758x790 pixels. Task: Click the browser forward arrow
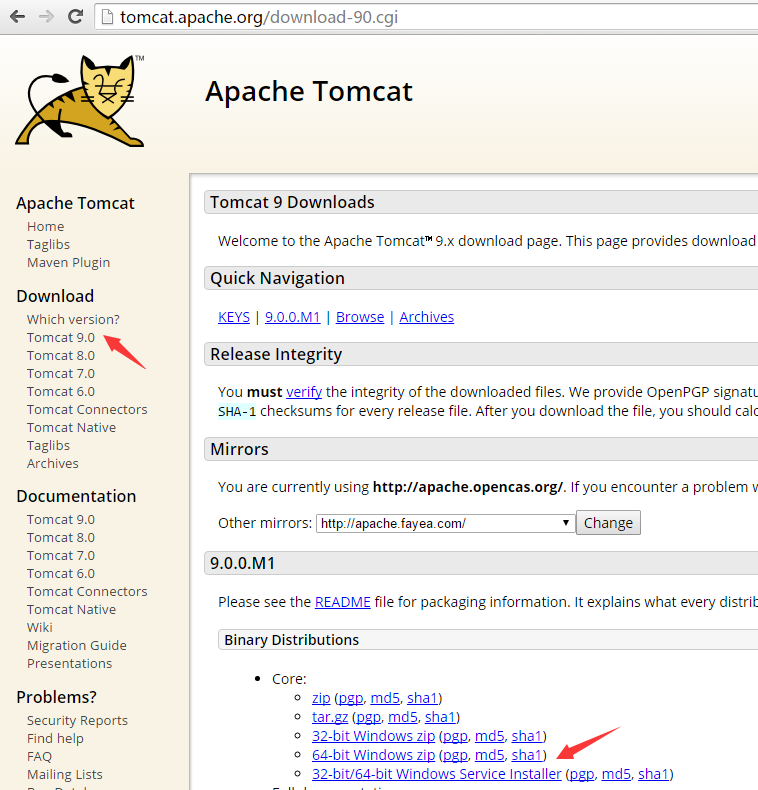46,17
